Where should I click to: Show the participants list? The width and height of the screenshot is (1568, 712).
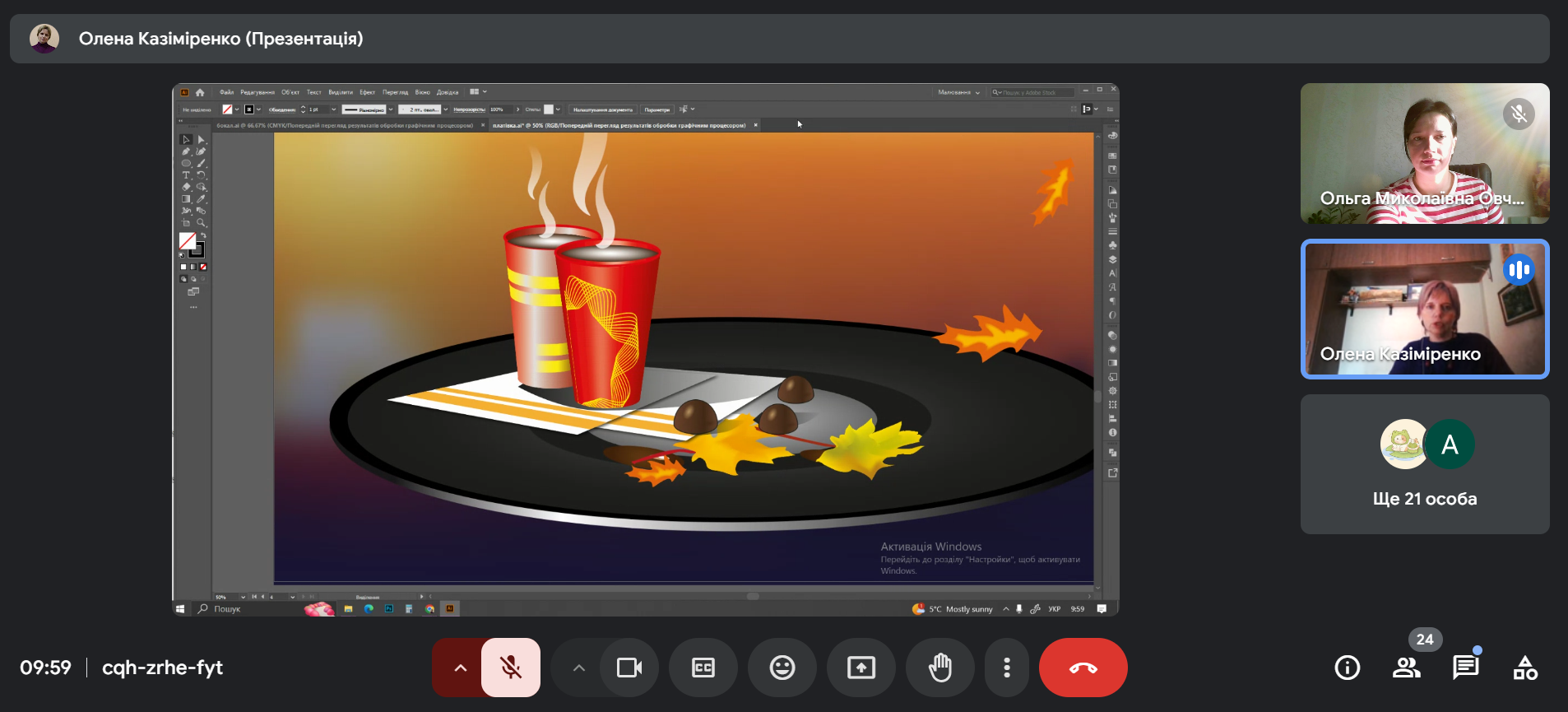[1407, 668]
